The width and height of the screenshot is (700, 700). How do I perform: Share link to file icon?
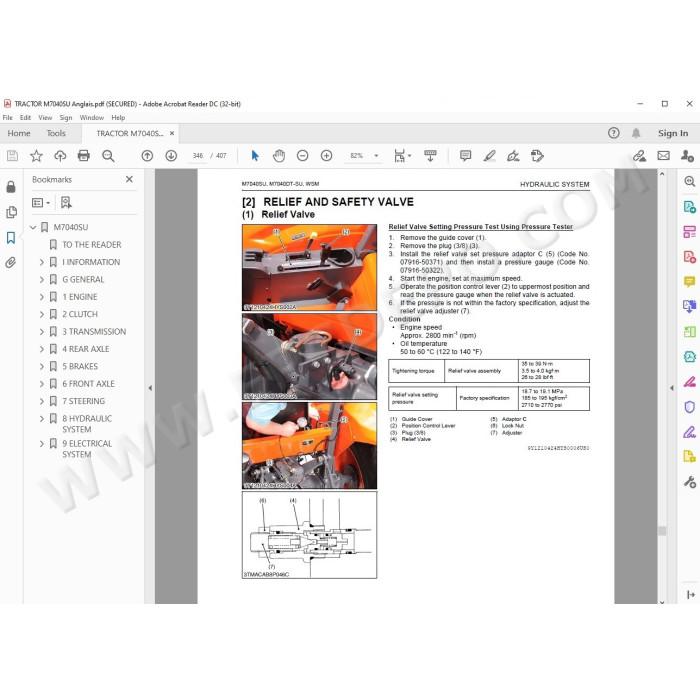click(639, 156)
